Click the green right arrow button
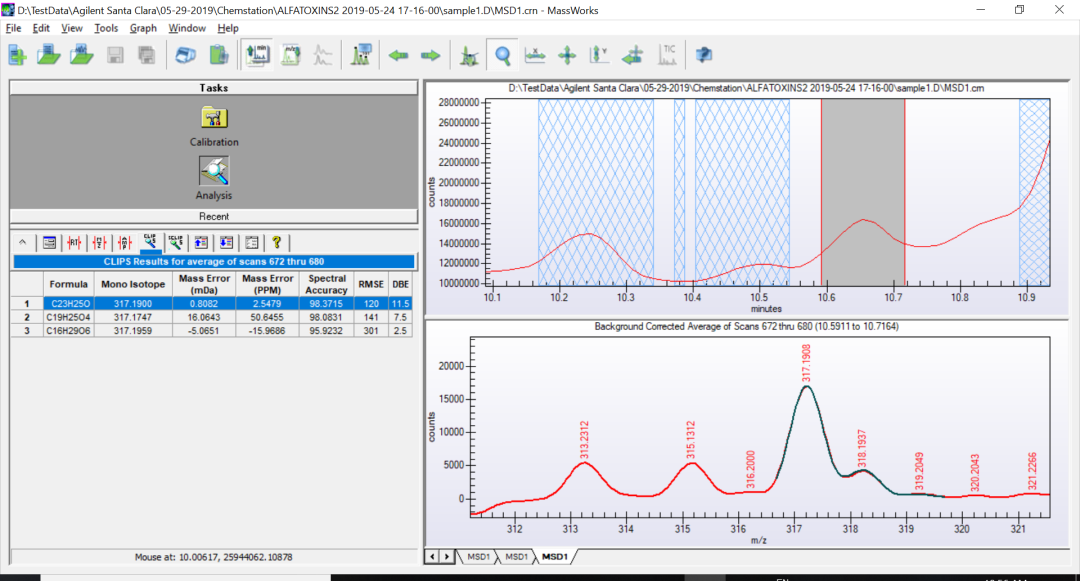The height and width of the screenshot is (581, 1080). [430, 55]
